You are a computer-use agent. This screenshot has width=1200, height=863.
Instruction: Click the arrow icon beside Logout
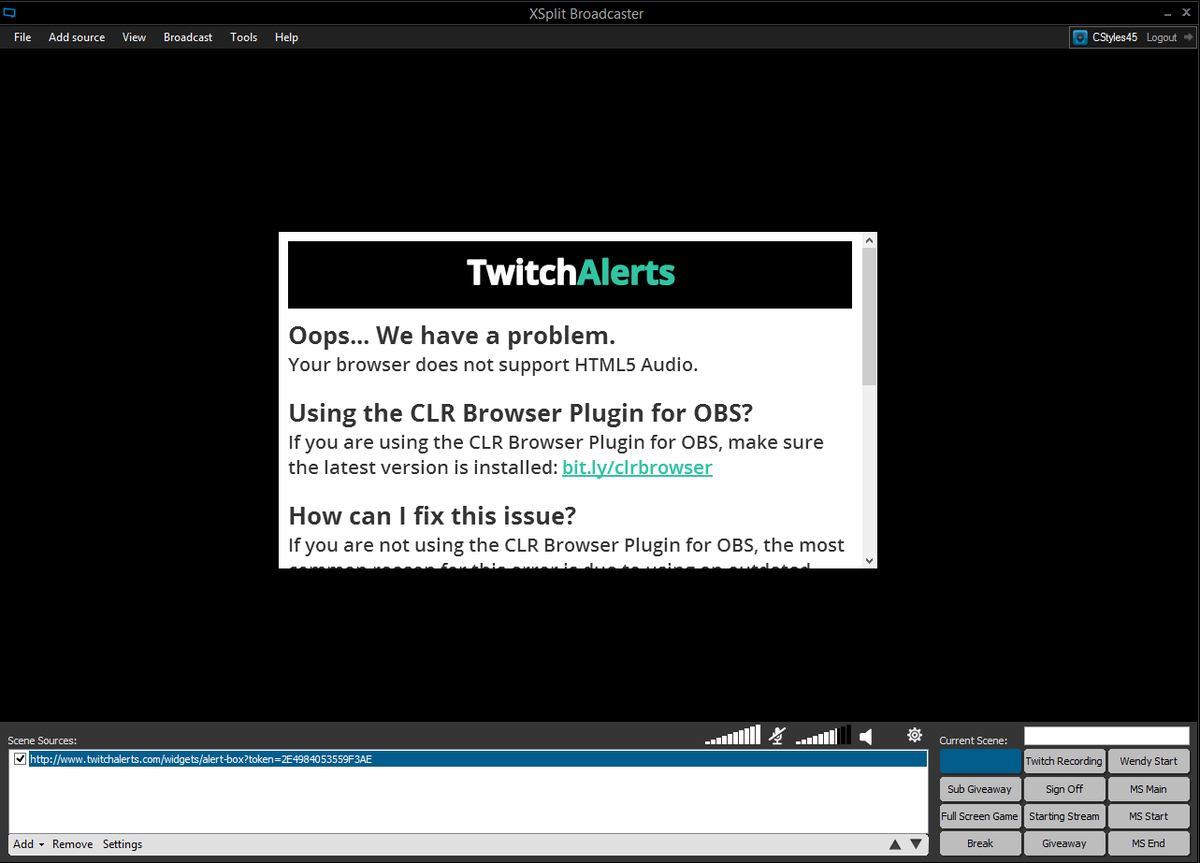[1187, 37]
